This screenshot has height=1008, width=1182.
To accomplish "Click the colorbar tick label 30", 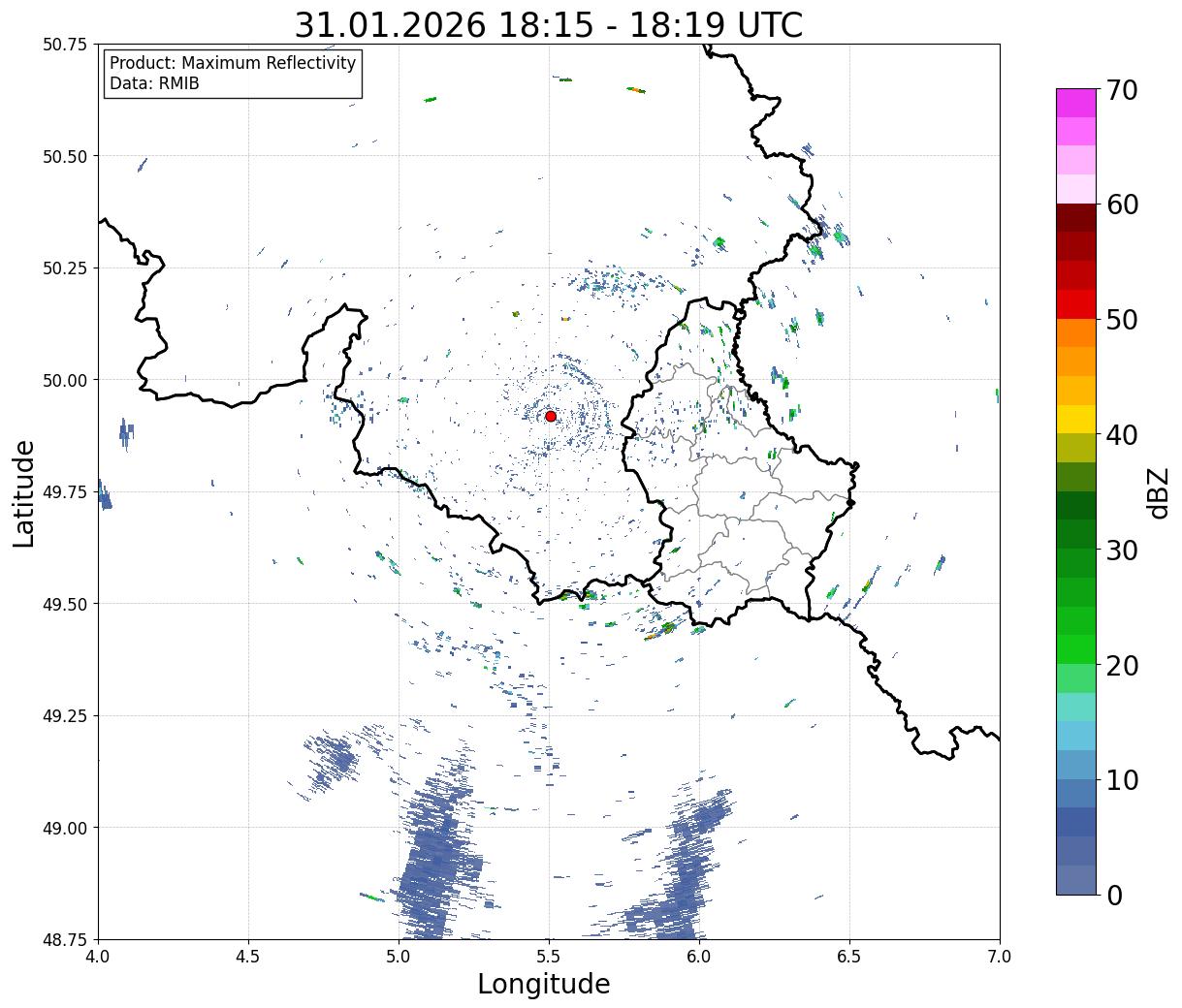I will 1122,551.
